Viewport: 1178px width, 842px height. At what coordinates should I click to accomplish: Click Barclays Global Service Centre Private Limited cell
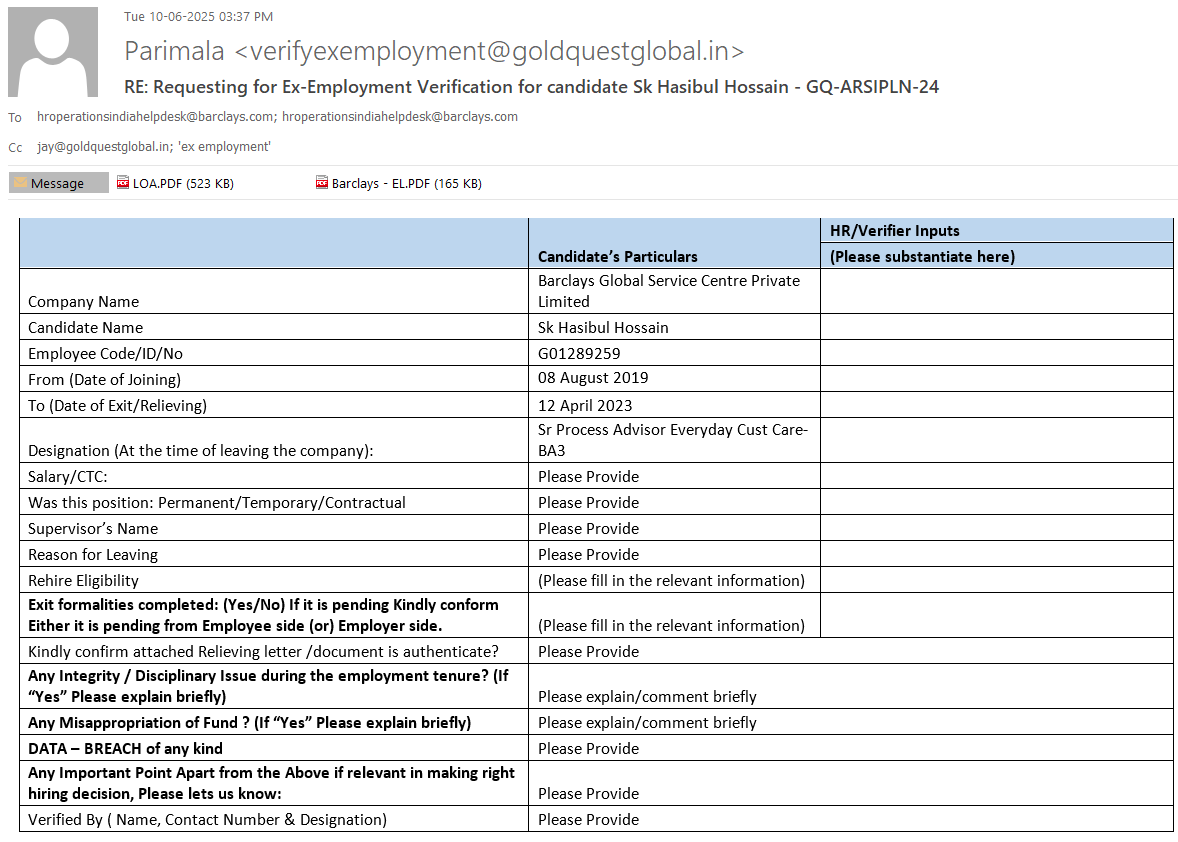[x=674, y=291]
